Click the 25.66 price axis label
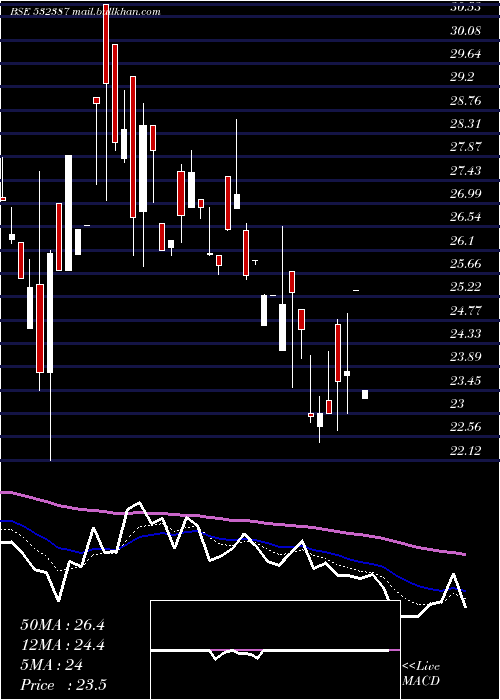Viewport: 500px width, 700px height. click(466, 264)
